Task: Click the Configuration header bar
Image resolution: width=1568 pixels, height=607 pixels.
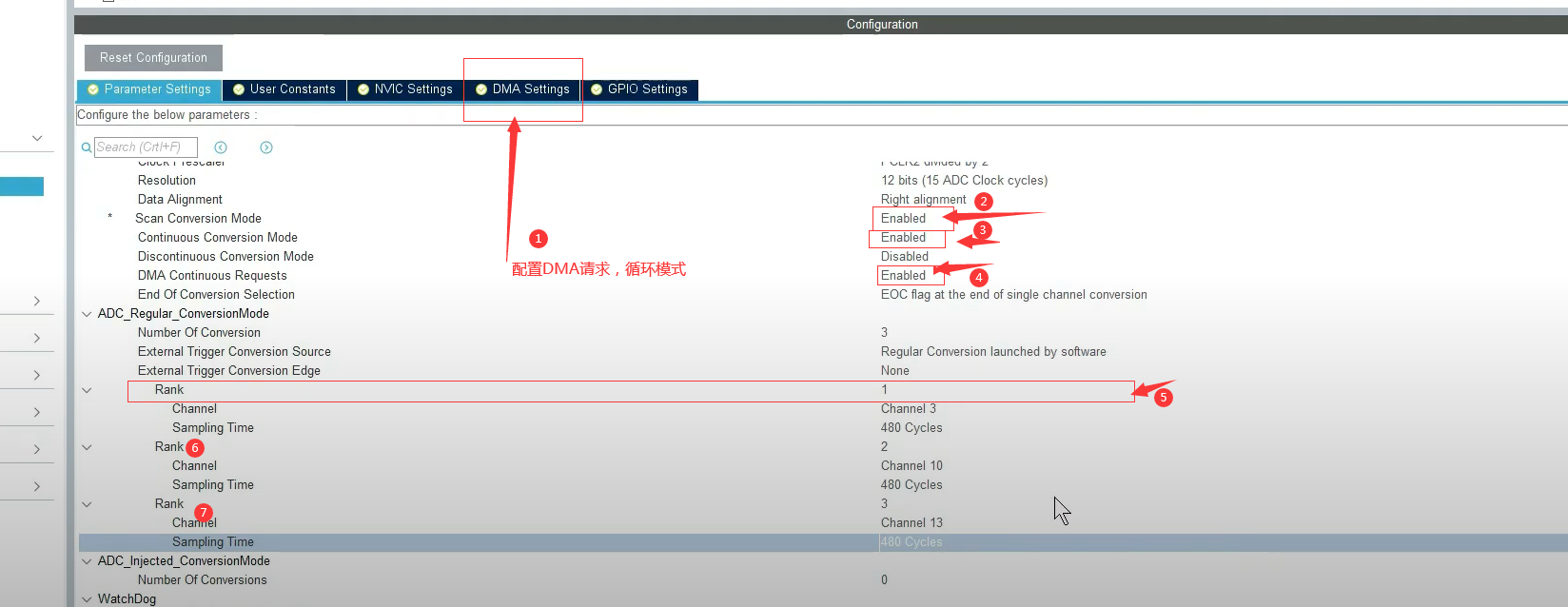Action: click(821, 25)
